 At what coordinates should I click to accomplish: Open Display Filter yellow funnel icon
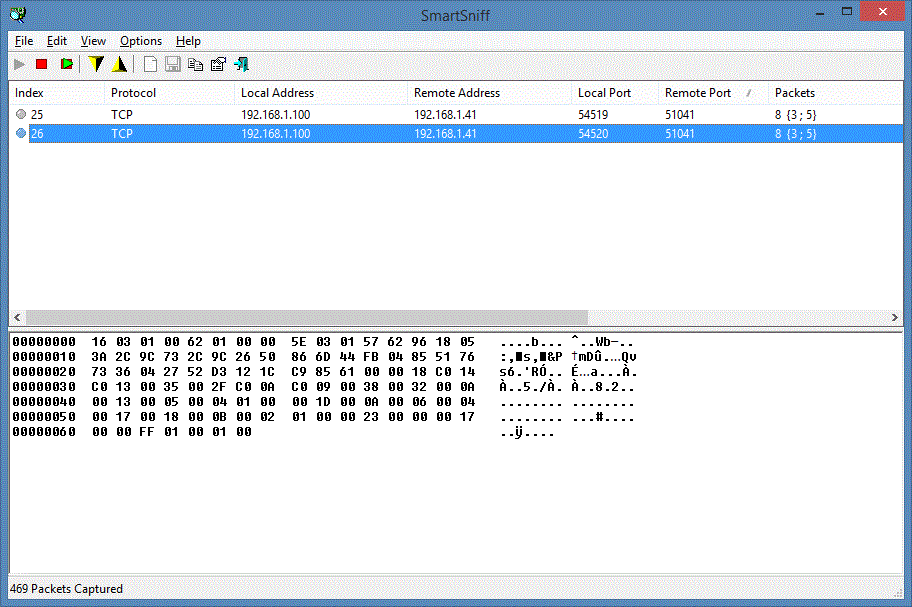(96, 64)
